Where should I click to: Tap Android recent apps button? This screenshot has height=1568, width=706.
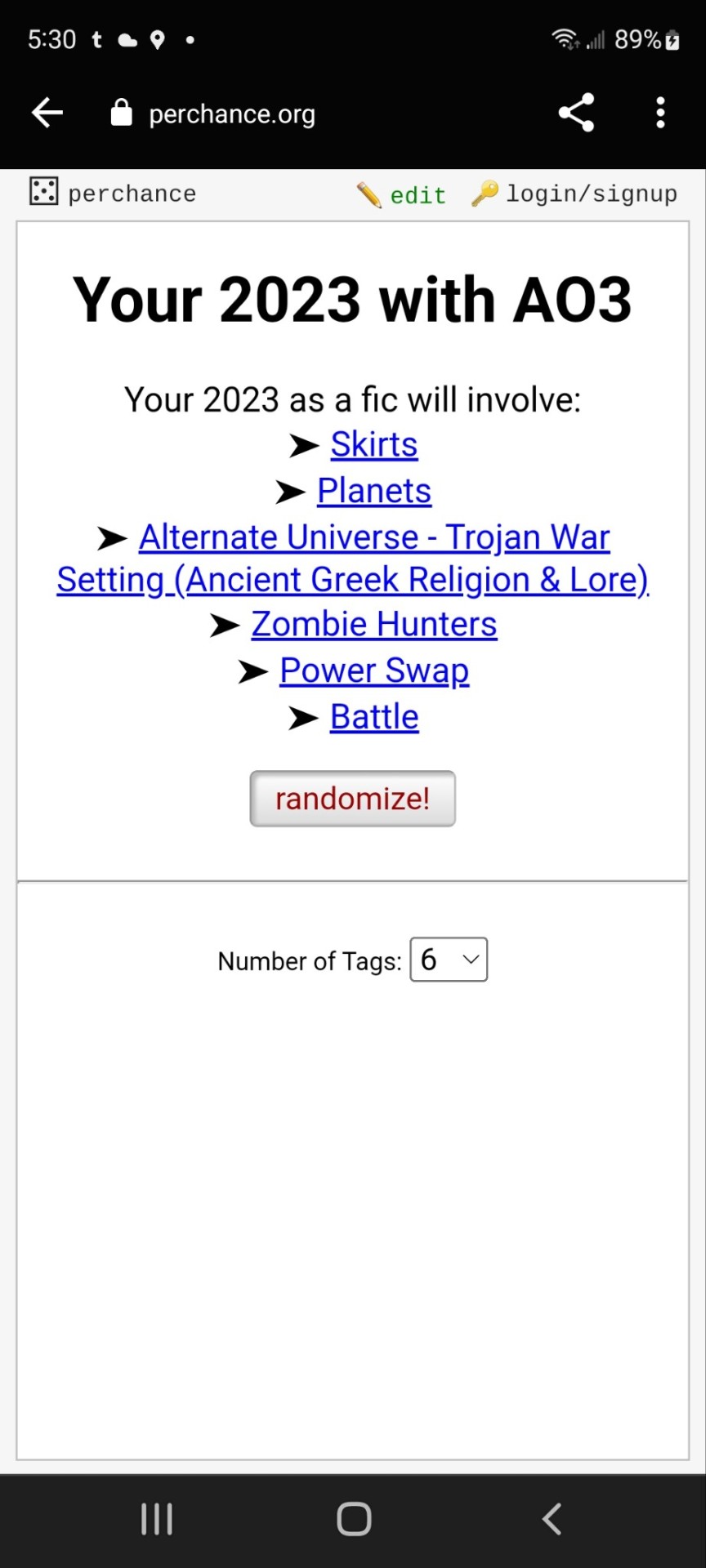coord(157,1519)
